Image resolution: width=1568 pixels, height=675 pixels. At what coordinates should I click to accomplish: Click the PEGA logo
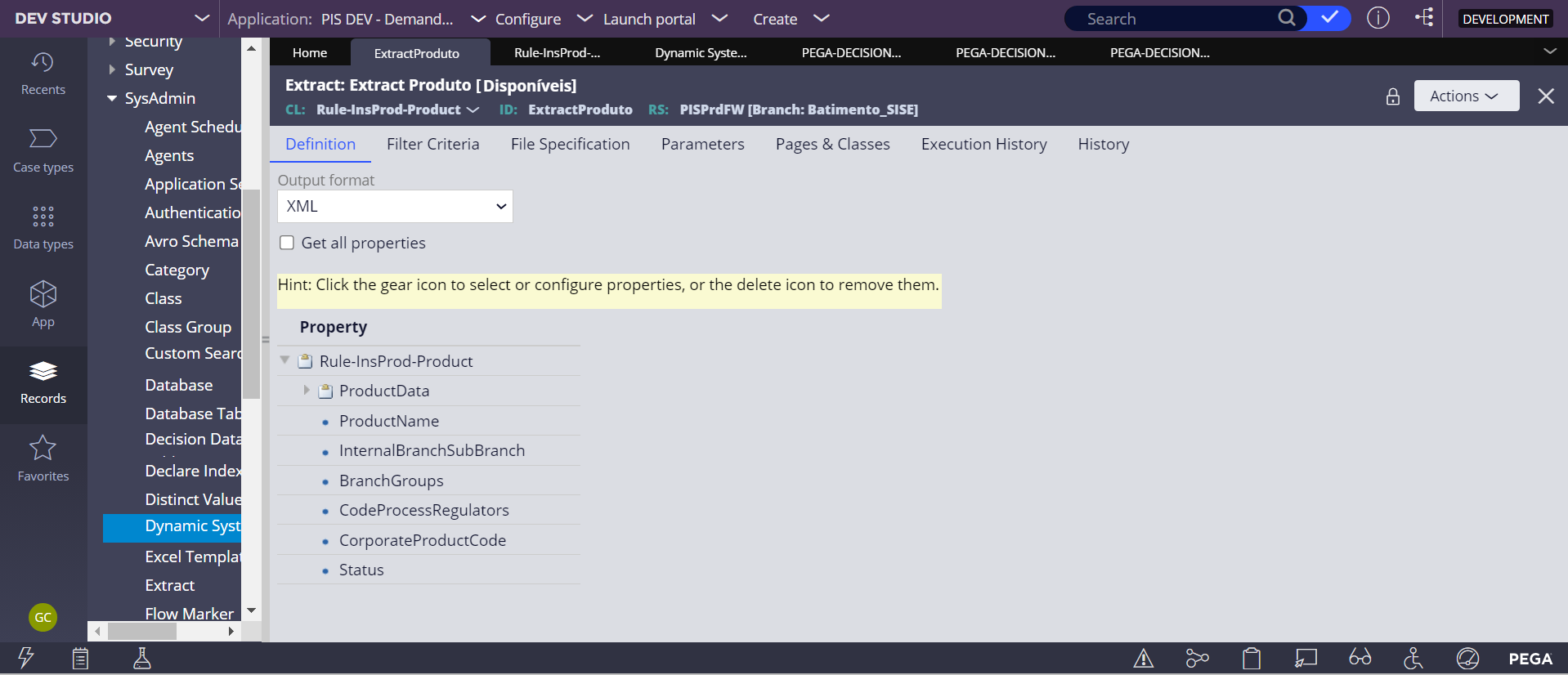[x=1530, y=659]
